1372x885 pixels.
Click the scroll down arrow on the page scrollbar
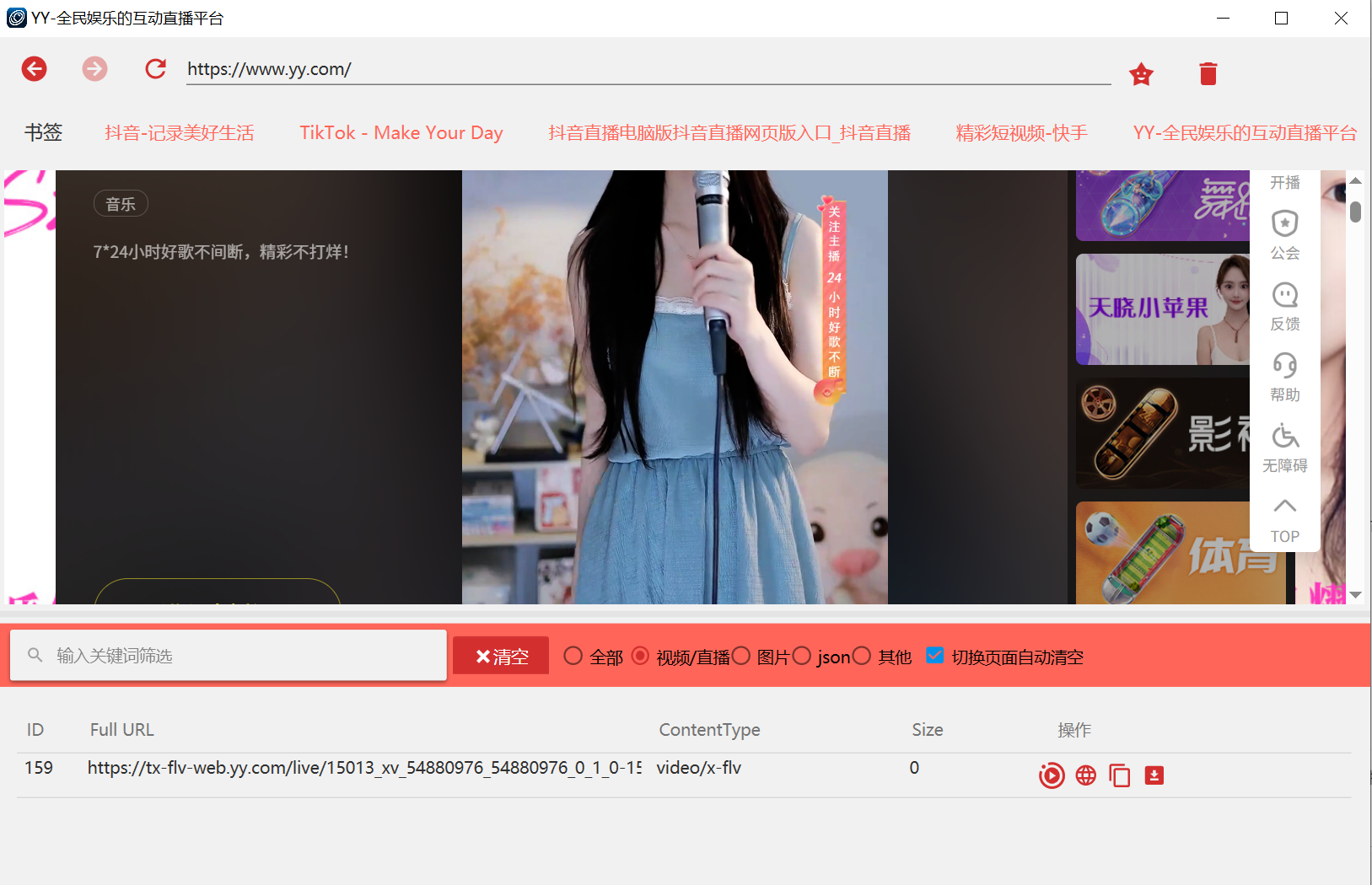1355,595
